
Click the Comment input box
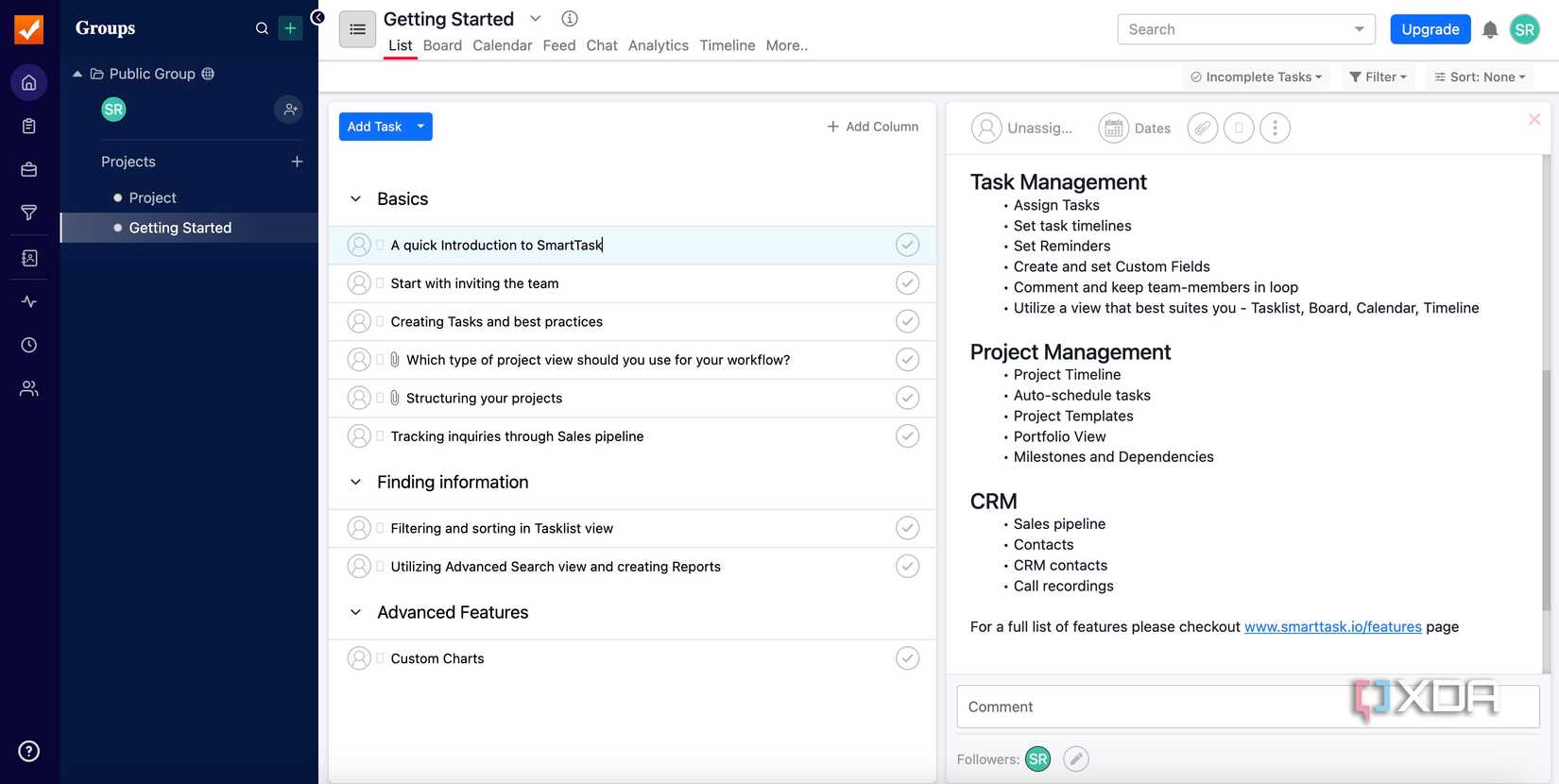pos(1248,707)
